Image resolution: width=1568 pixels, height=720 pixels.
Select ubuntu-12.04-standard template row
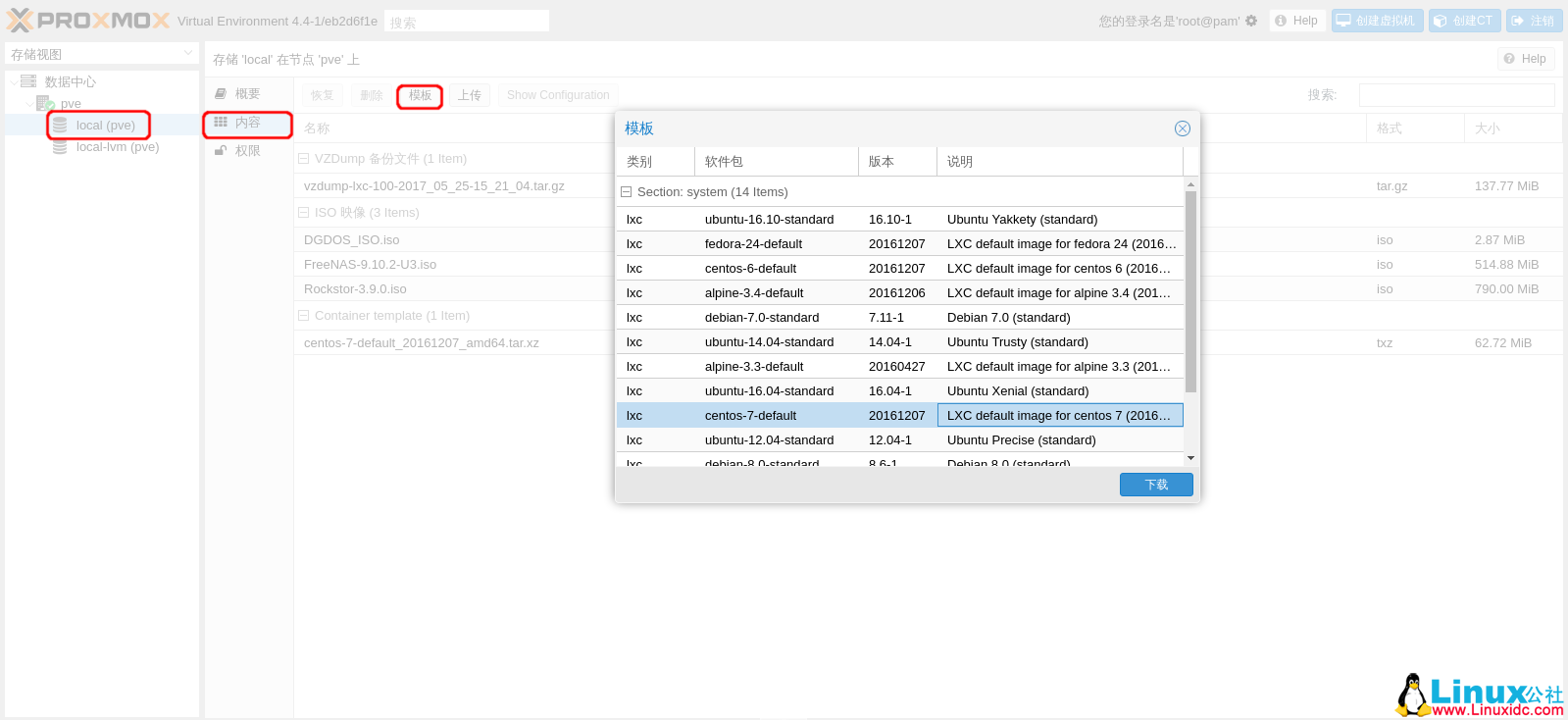click(900, 440)
